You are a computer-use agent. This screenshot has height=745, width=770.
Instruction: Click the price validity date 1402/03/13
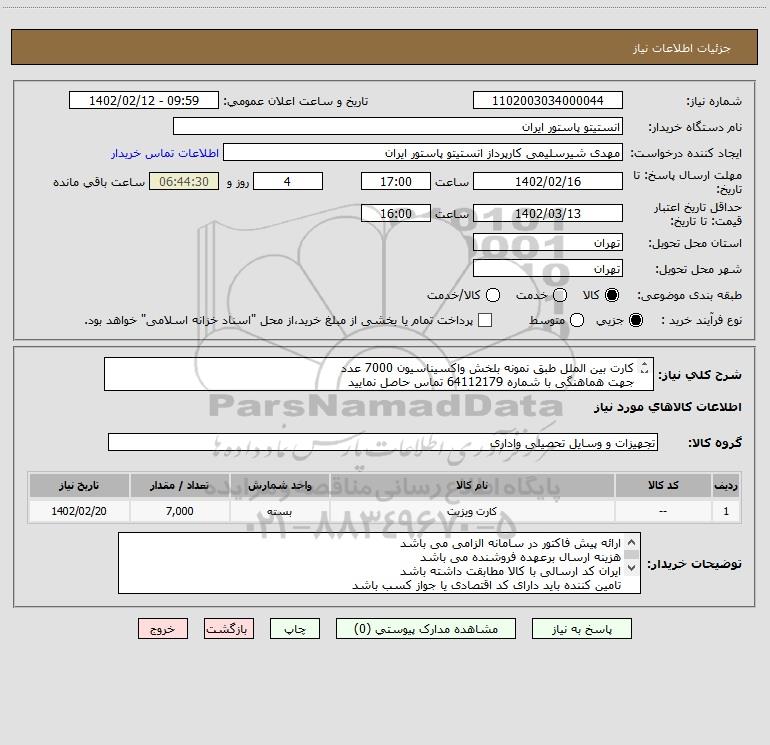pos(548,213)
